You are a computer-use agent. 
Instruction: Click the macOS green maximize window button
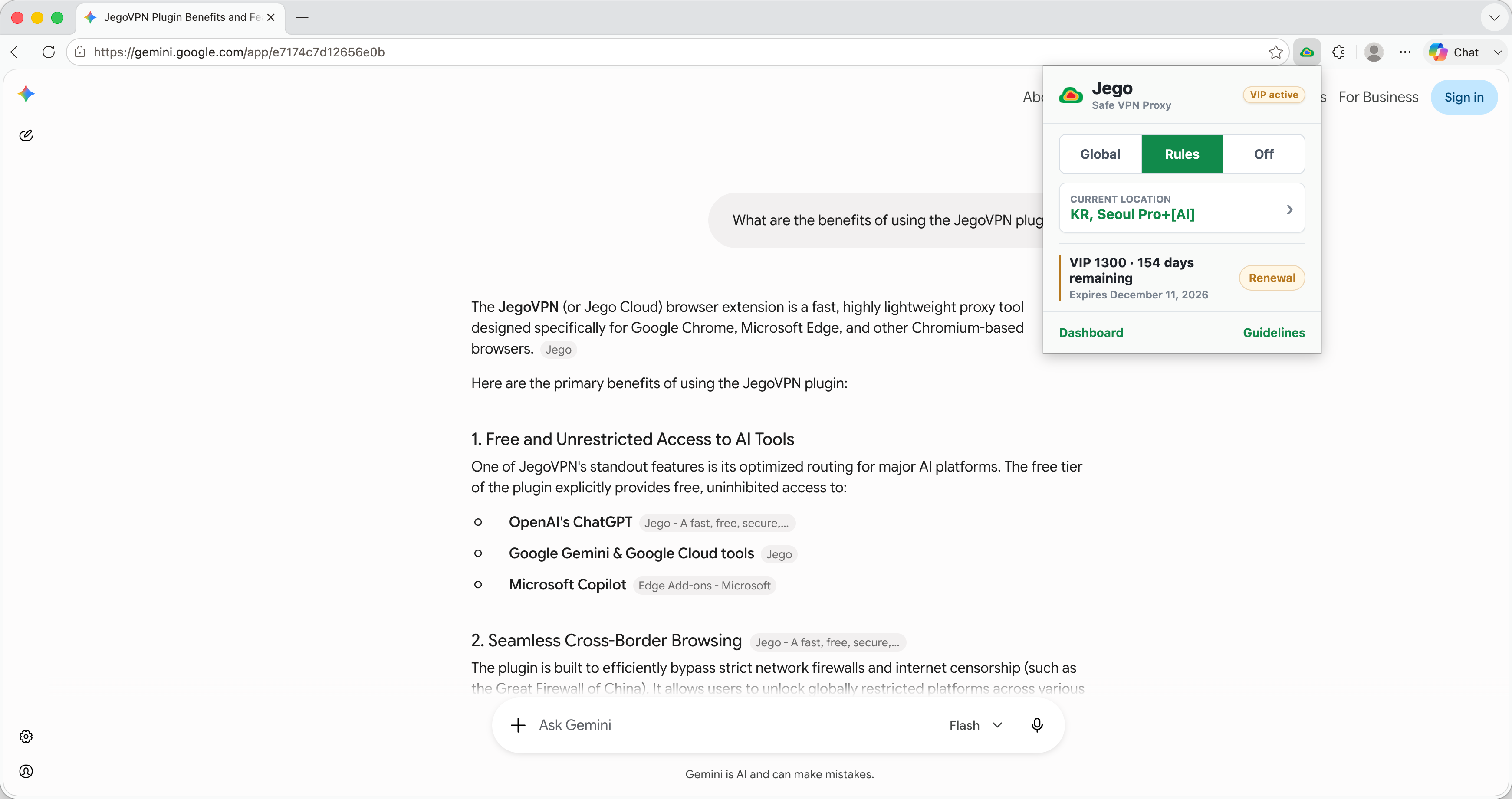tap(57, 18)
